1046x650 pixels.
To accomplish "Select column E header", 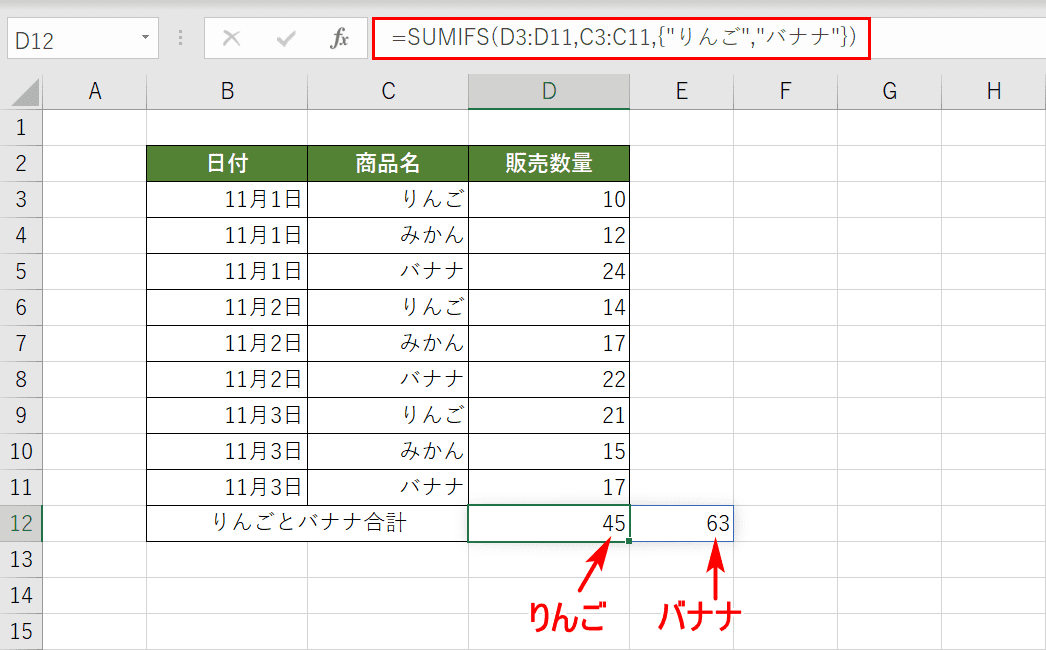I will pos(681,91).
